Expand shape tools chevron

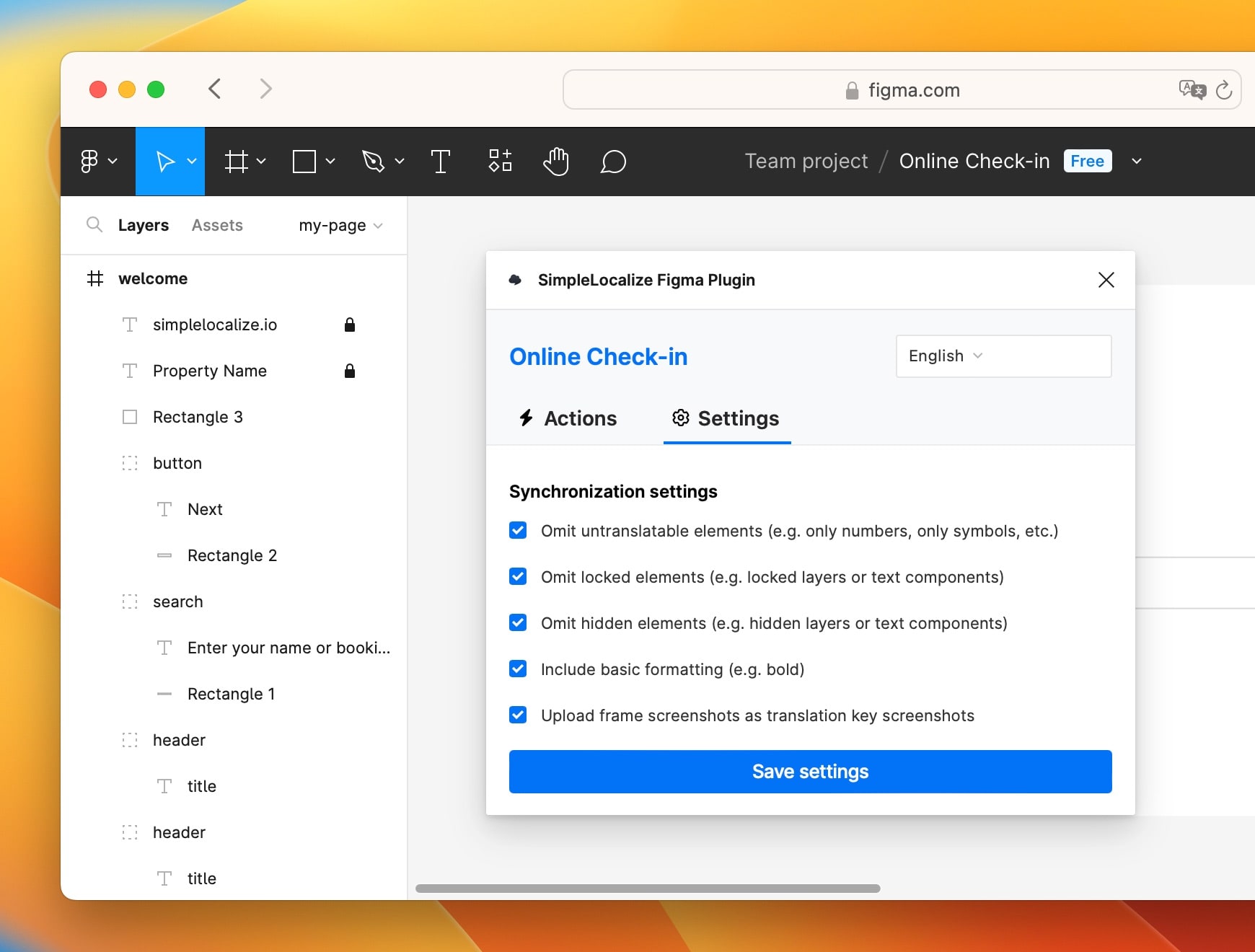click(x=330, y=162)
